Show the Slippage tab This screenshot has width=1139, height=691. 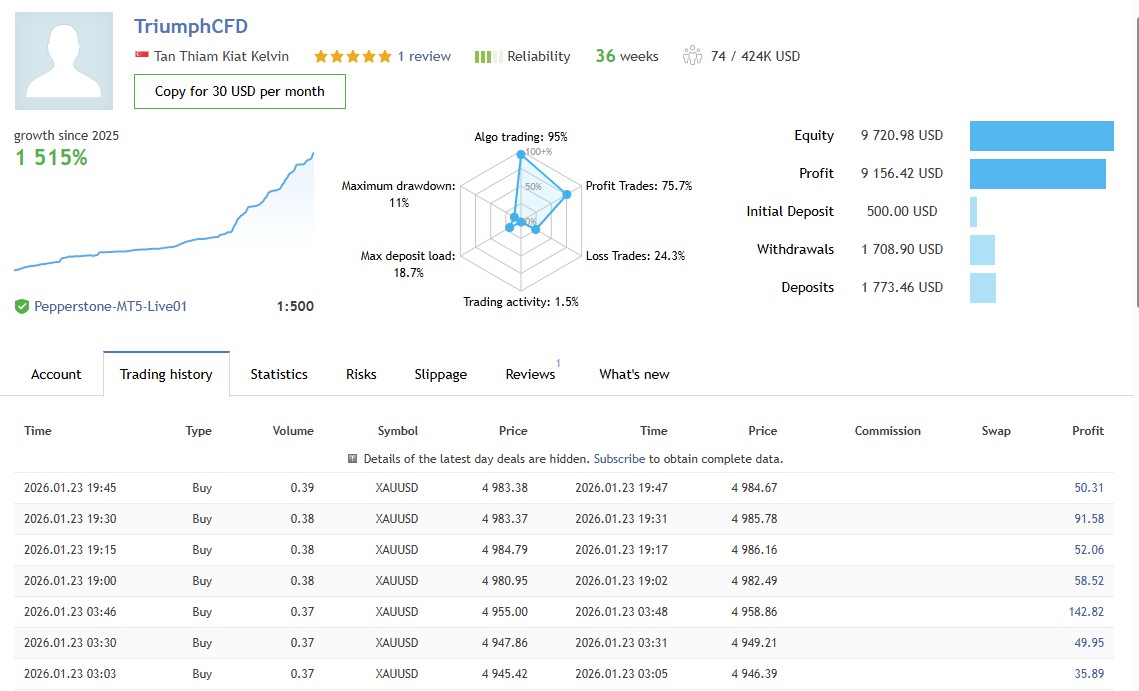441,375
